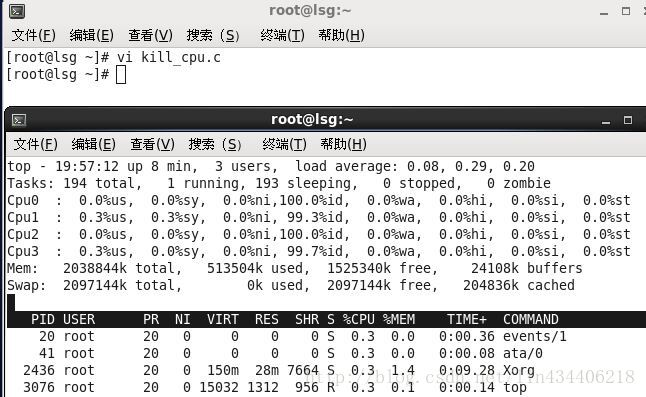
Task: Click the Cpu2 usage row
Action: tap(318, 234)
